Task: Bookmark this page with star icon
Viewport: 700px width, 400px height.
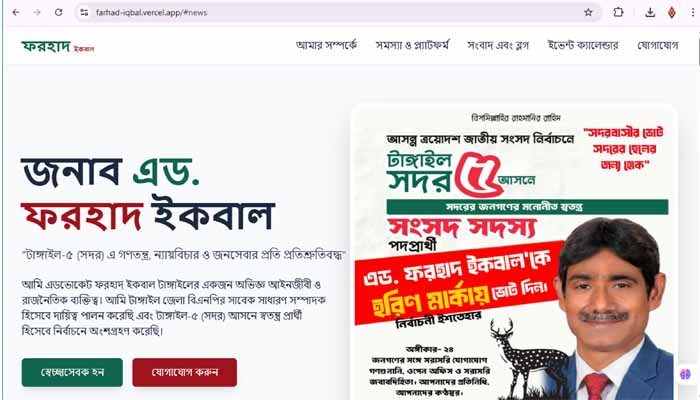Action: 588,12
